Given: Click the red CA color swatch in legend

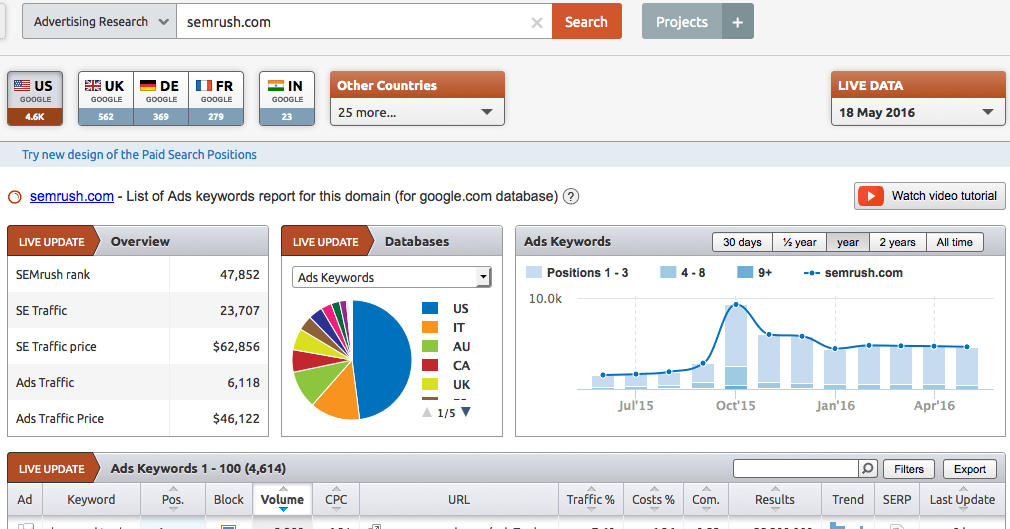Looking at the screenshot, I should coord(430,365).
